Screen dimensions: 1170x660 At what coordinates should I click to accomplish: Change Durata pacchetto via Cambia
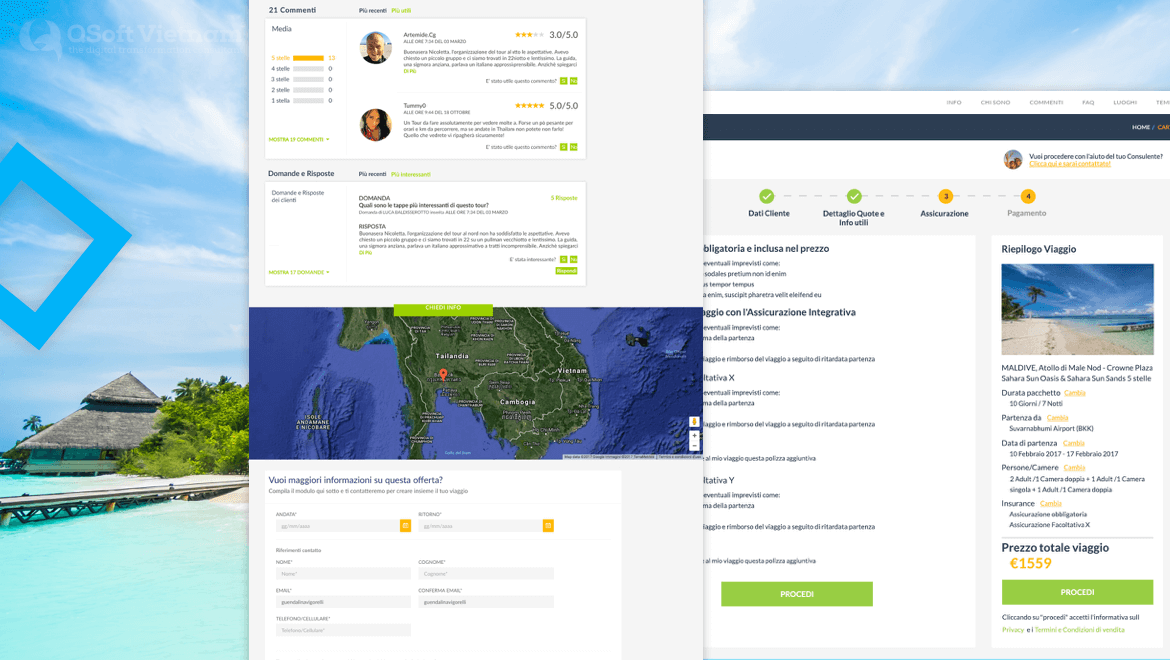click(1074, 393)
